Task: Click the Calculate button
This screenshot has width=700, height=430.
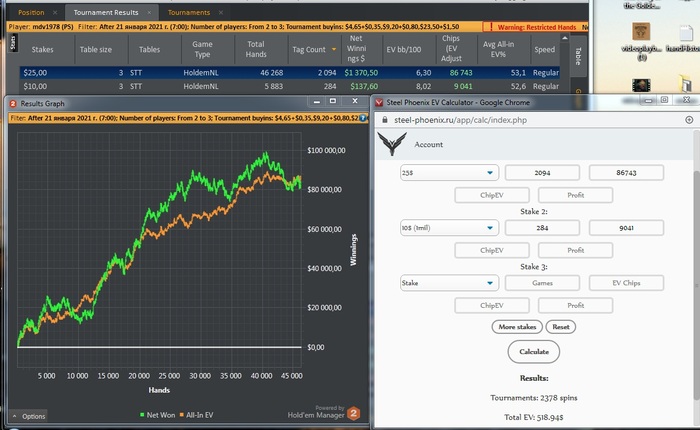Action: click(533, 352)
